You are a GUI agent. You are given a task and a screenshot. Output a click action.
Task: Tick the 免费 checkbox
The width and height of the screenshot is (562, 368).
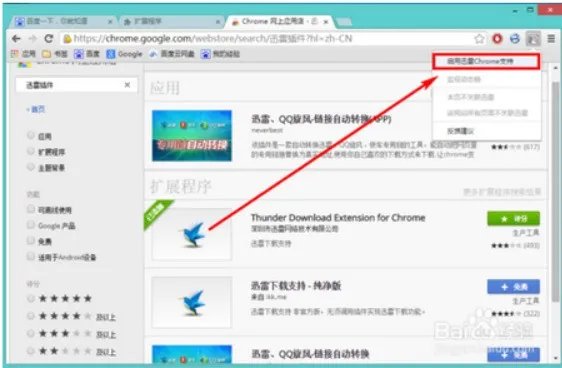(31, 241)
